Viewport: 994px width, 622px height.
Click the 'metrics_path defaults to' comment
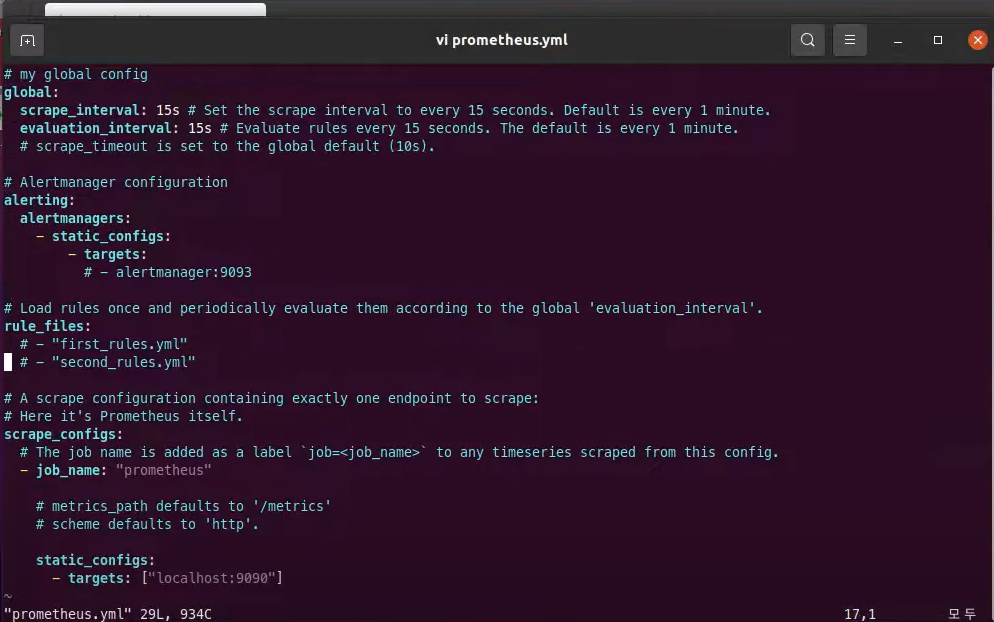(x=184, y=507)
